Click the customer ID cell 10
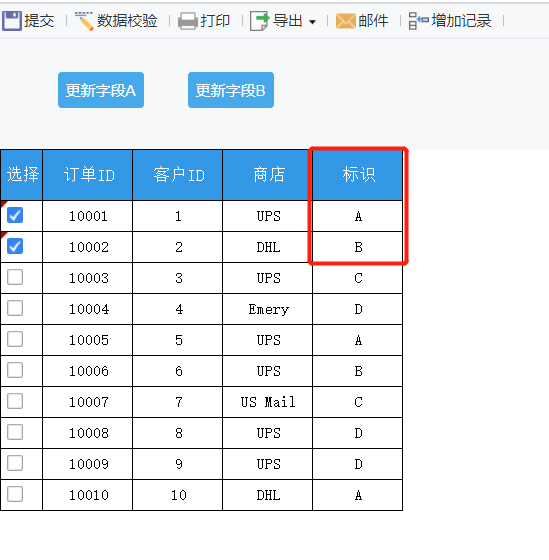Screen dimensions: 549x560 (x=178, y=495)
